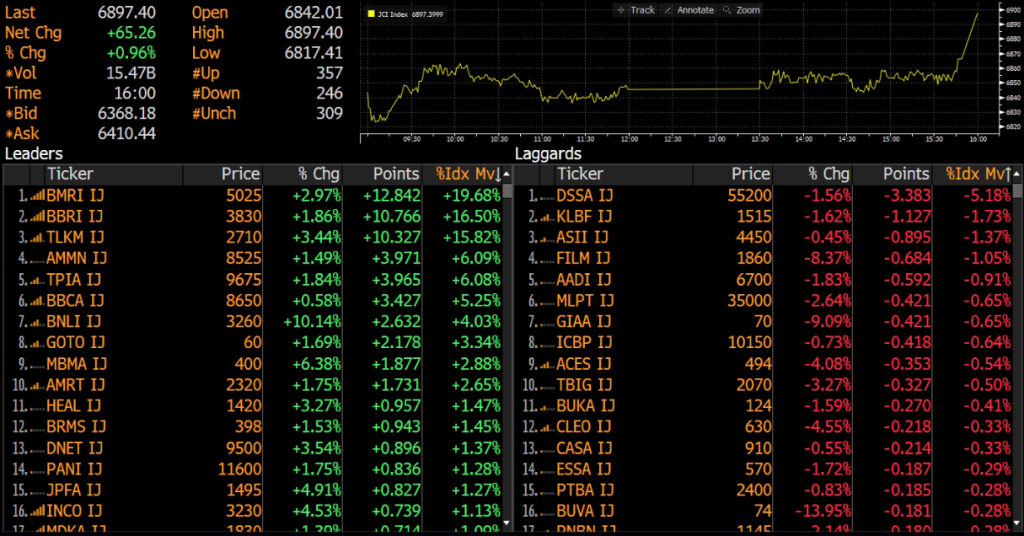Screen dimensions: 1024x536
Task: Select the Last value 6897.40
Action: (x=127, y=12)
